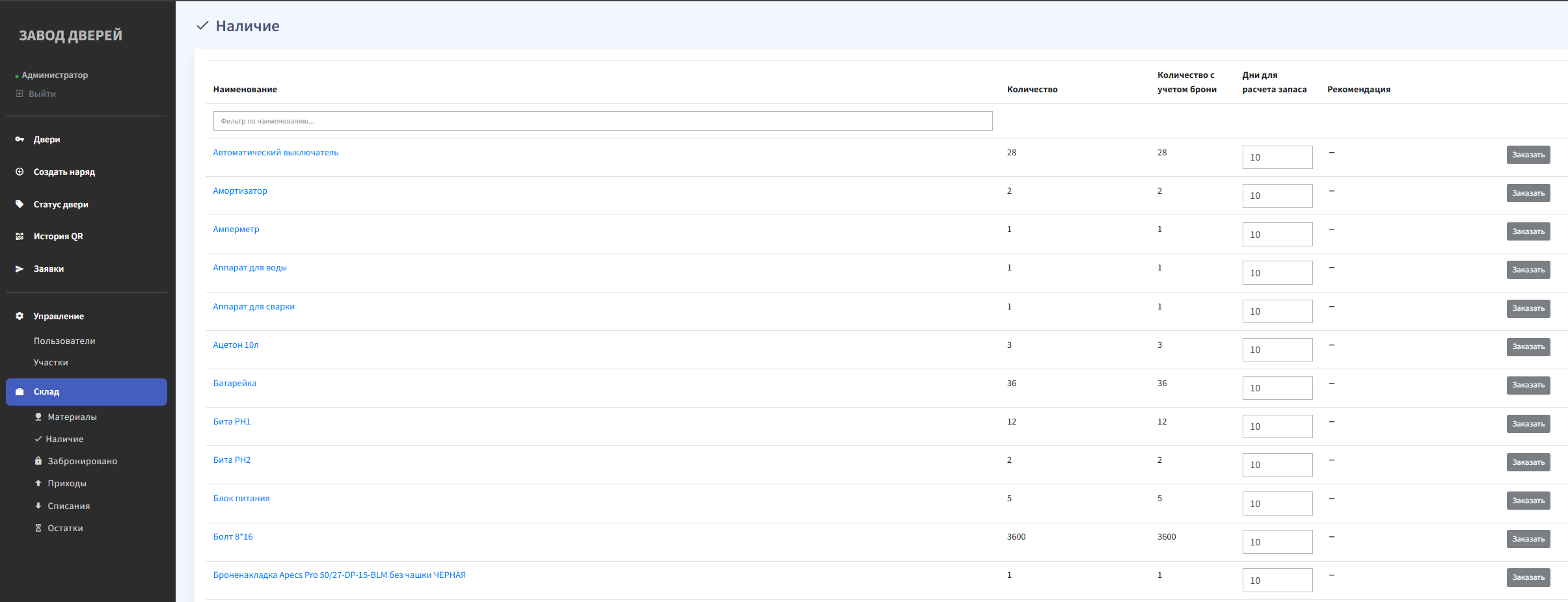Open the Блок питания link
The width and height of the screenshot is (1568, 602).
tap(241, 498)
